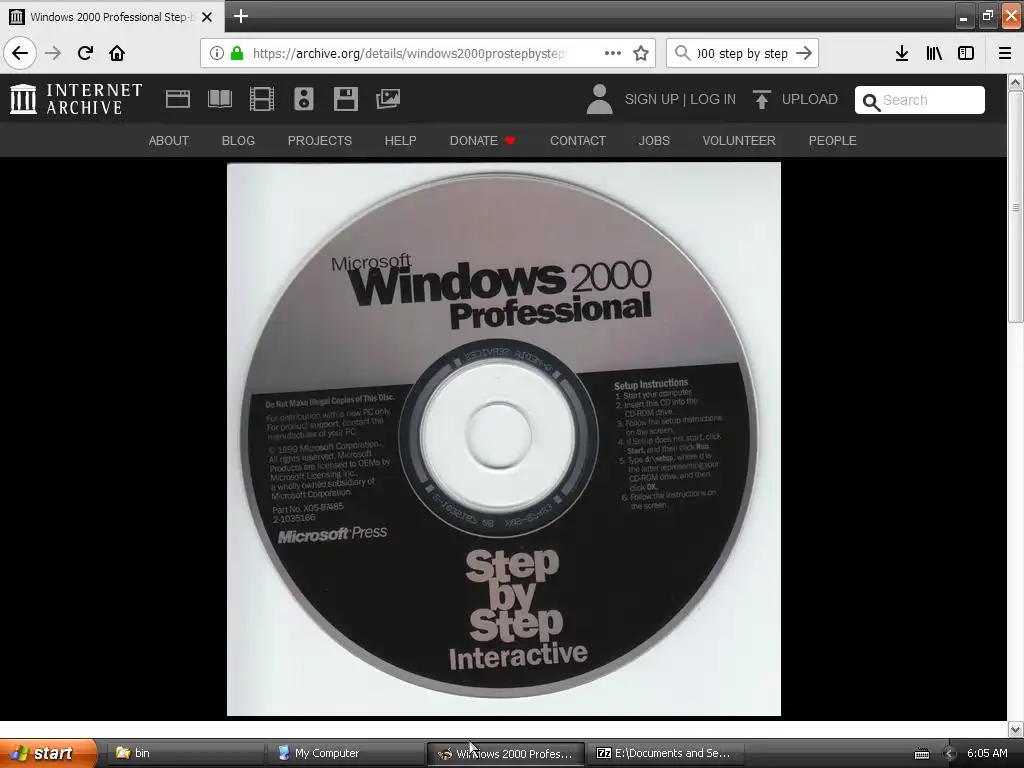The height and width of the screenshot is (768, 1024).
Task: Open page actions three-dot menu
Action: tap(613, 53)
